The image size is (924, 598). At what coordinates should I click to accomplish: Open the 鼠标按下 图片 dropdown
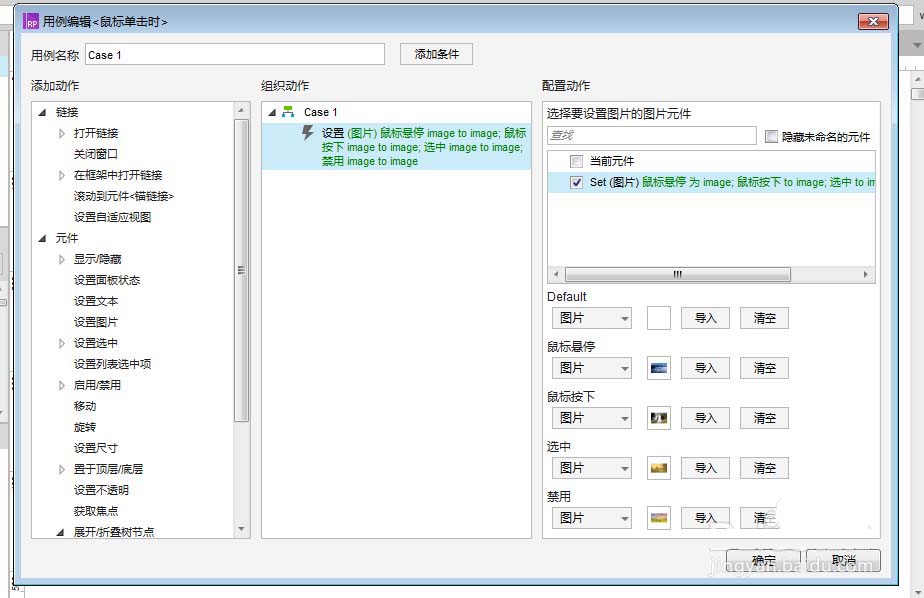(592, 418)
